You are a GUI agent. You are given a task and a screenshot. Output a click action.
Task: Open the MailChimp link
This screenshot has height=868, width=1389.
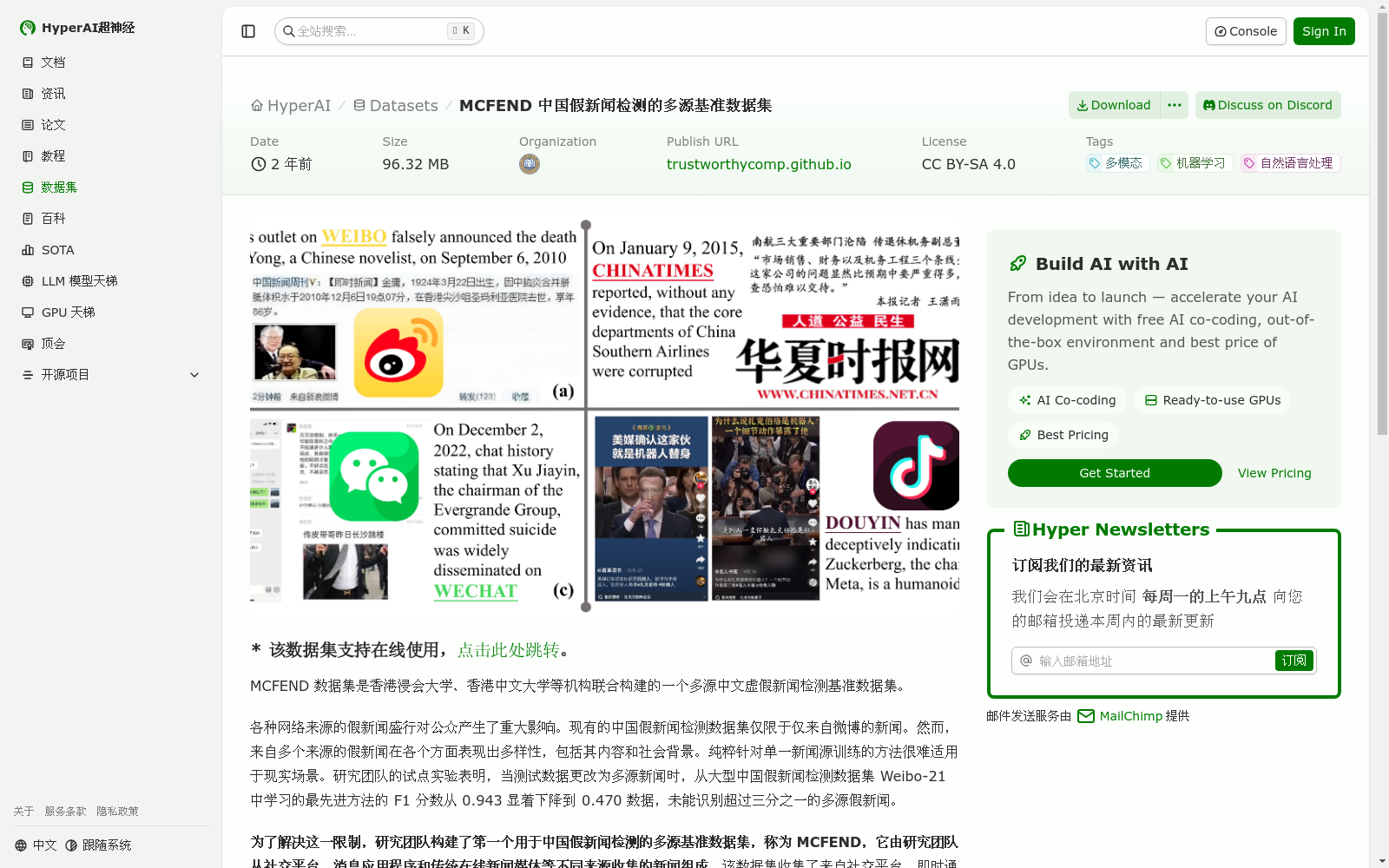pos(1130,716)
